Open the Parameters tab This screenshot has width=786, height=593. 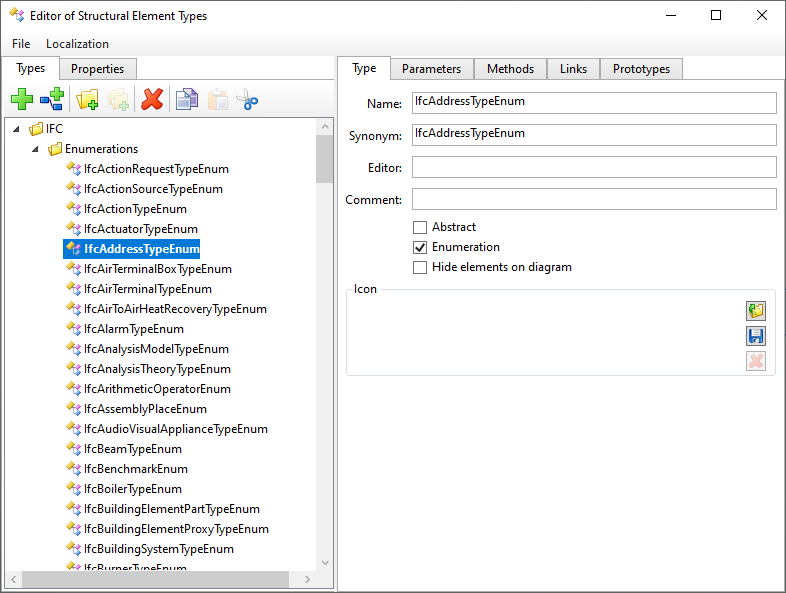point(431,69)
